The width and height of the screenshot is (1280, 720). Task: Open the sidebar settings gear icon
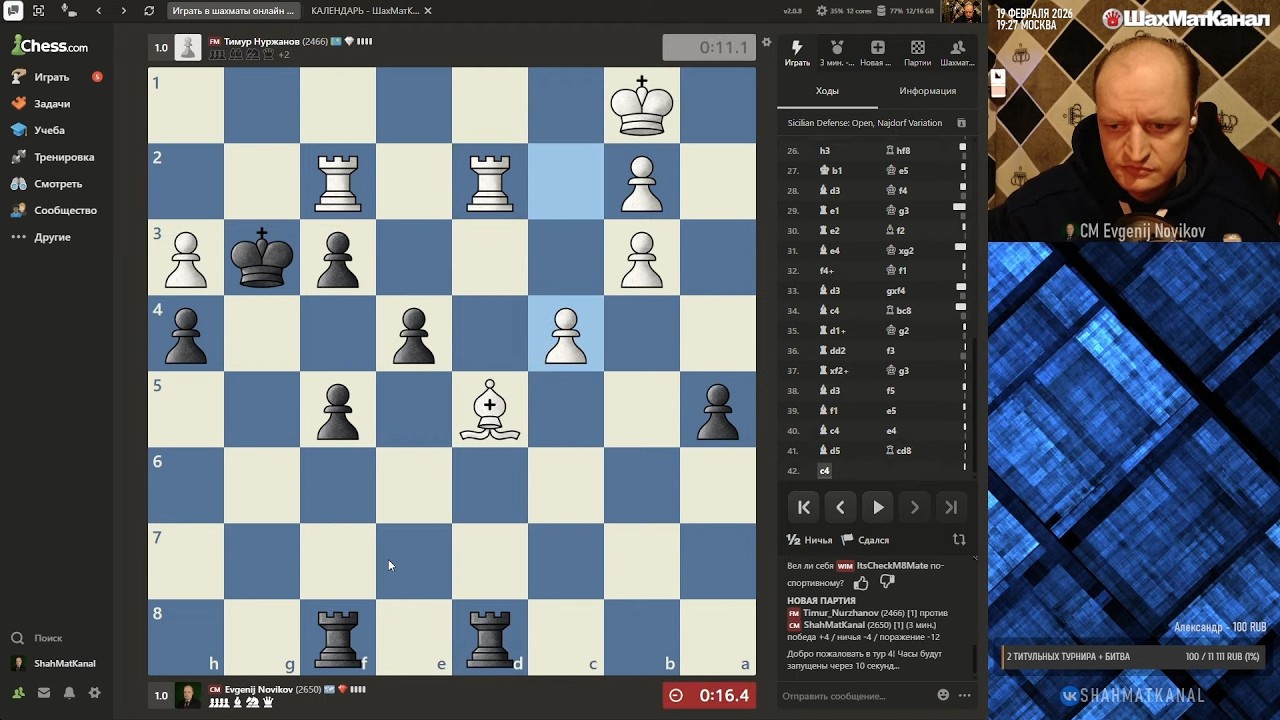point(94,692)
